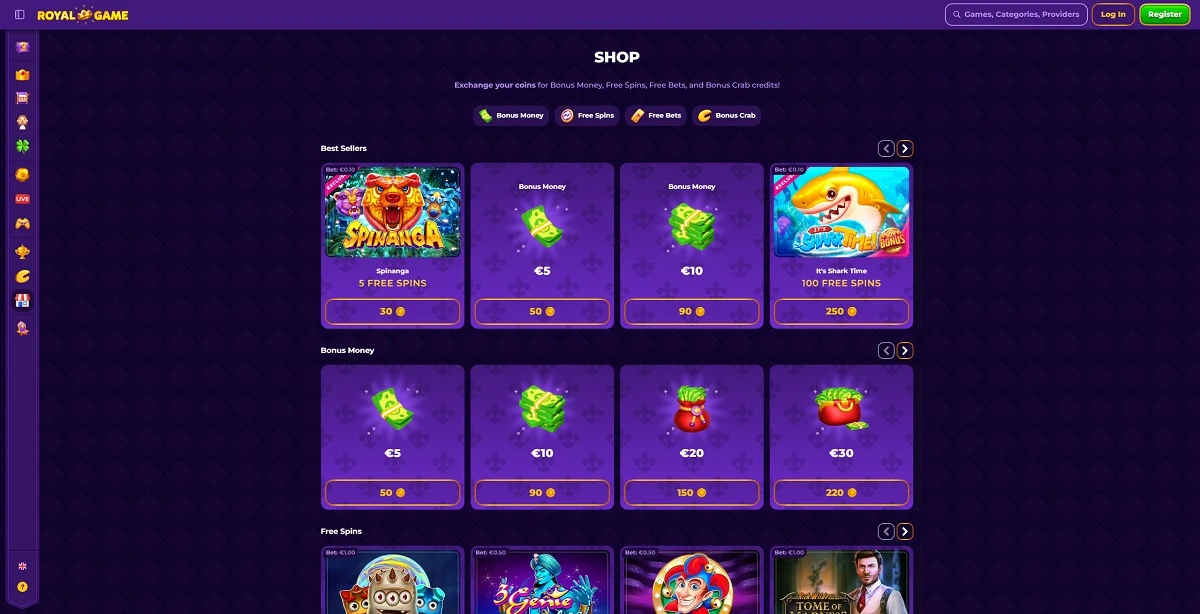Click the Register button
1200x614 pixels.
coord(1165,15)
